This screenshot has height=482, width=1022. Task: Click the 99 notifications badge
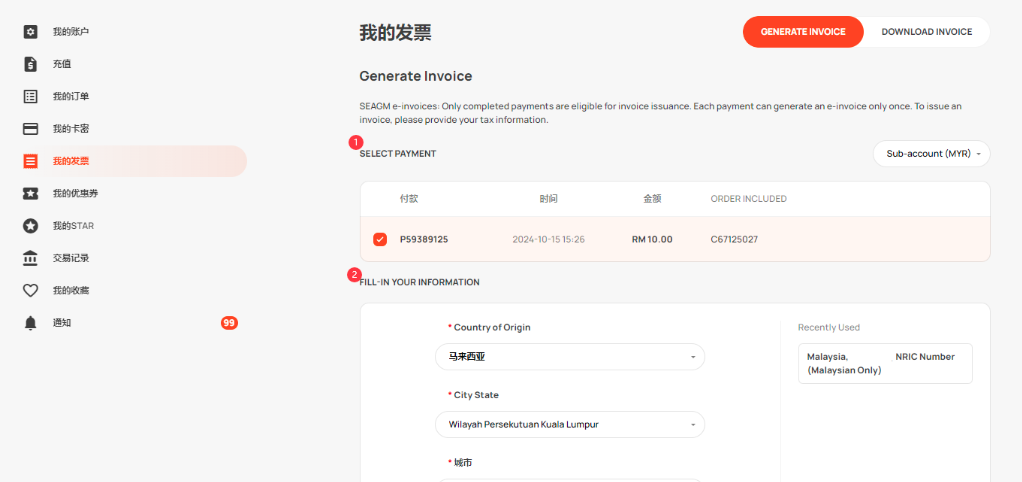pyautogui.click(x=229, y=323)
